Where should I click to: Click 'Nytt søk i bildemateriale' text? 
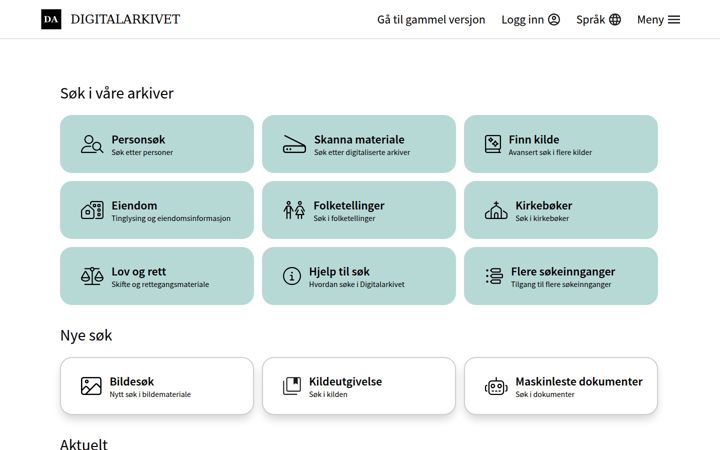[x=150, y=394]
